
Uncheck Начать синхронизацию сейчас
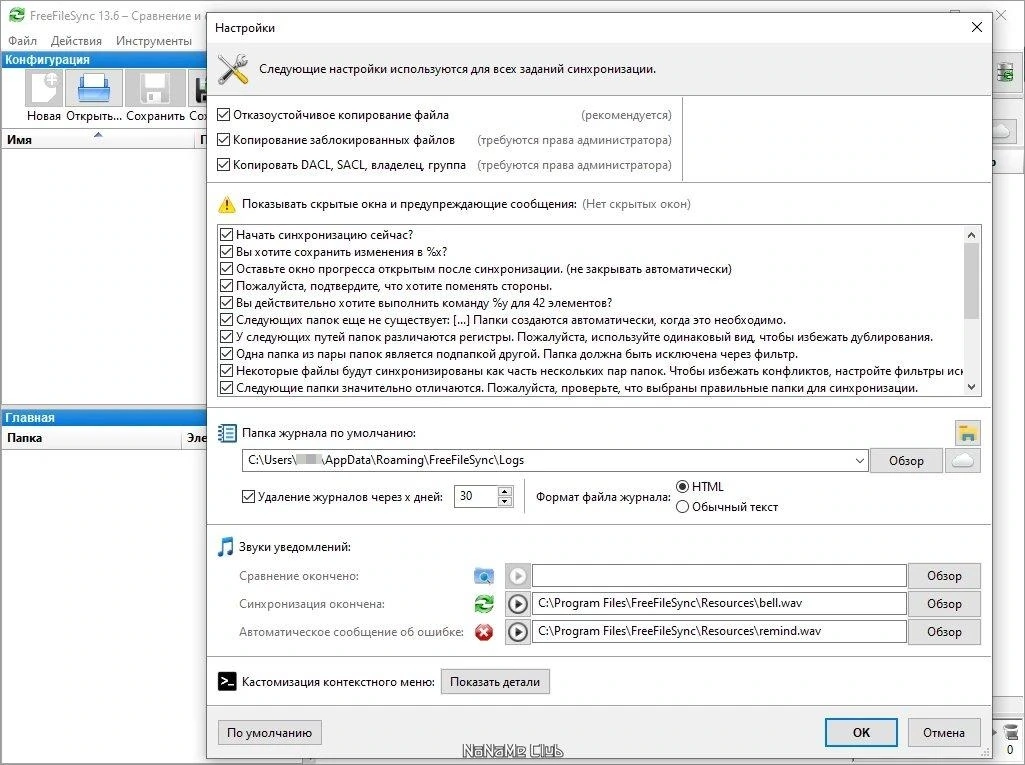tap(226, 235)
